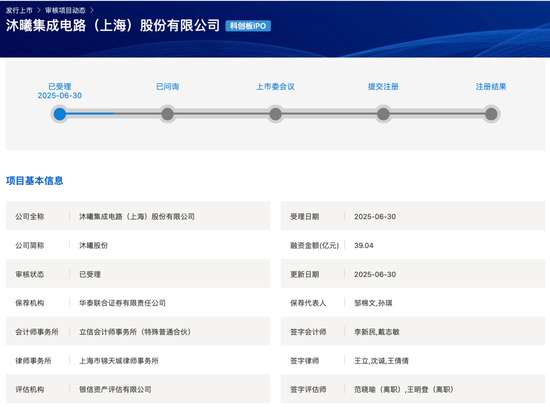Click the 融资金额(亿元) field label
The height and width of the screenshot is (407, 550).
pos(315,246)
